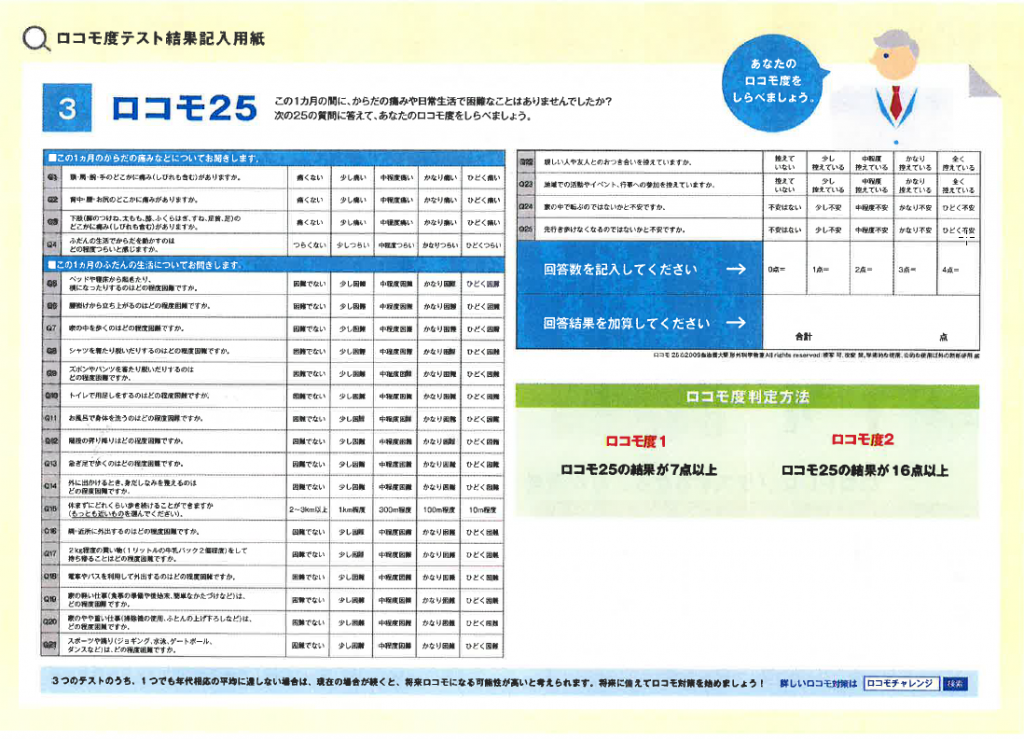Select ひどくつらい for question Q4

[483, 244]
